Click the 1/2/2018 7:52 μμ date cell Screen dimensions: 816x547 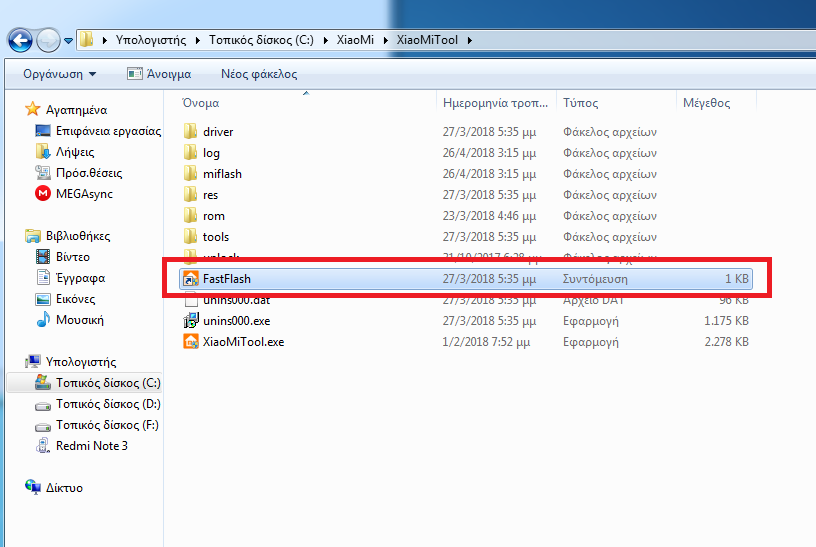[486, 342]
